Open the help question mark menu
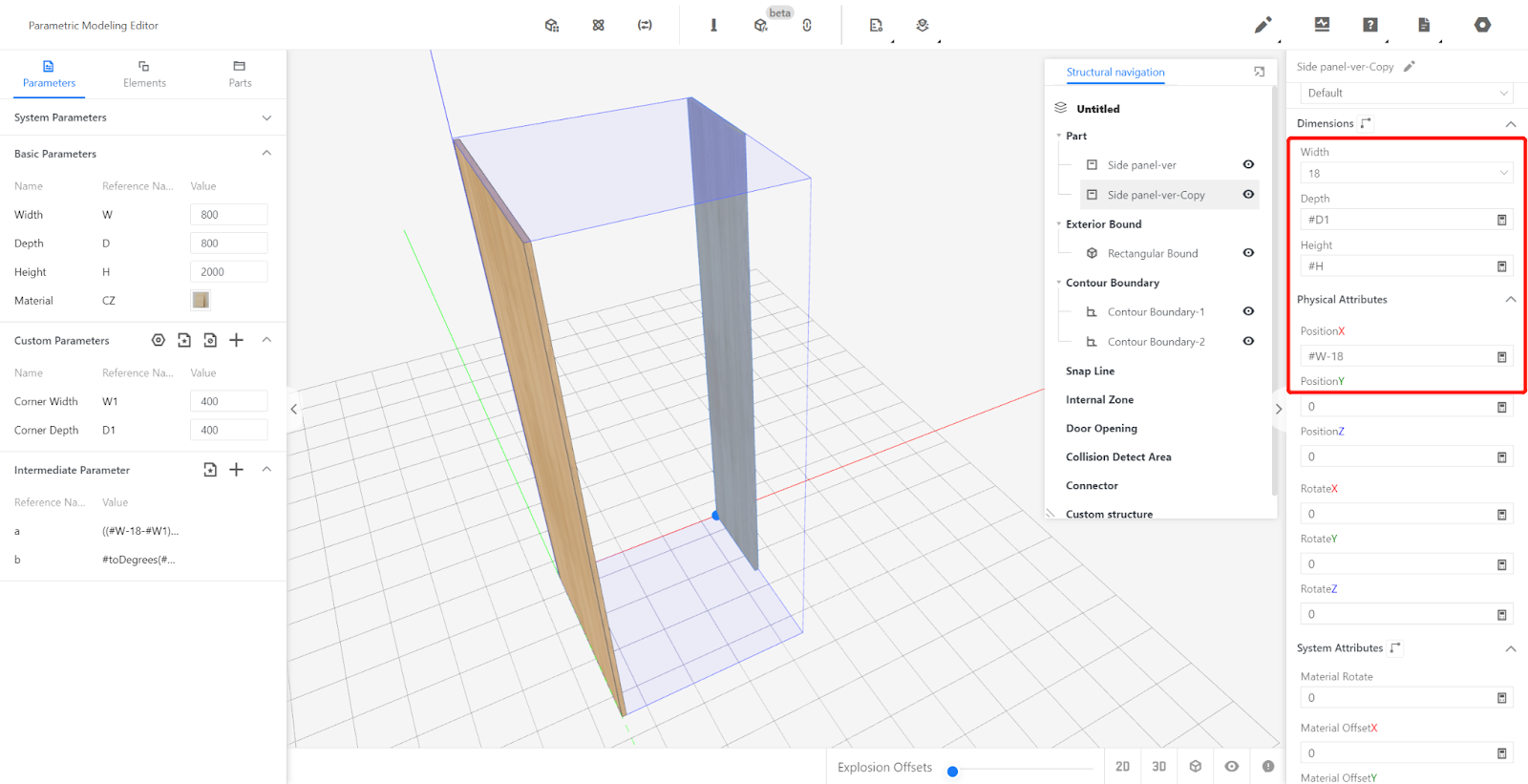Screen dimensions: 1528x784 point(1370,25)
